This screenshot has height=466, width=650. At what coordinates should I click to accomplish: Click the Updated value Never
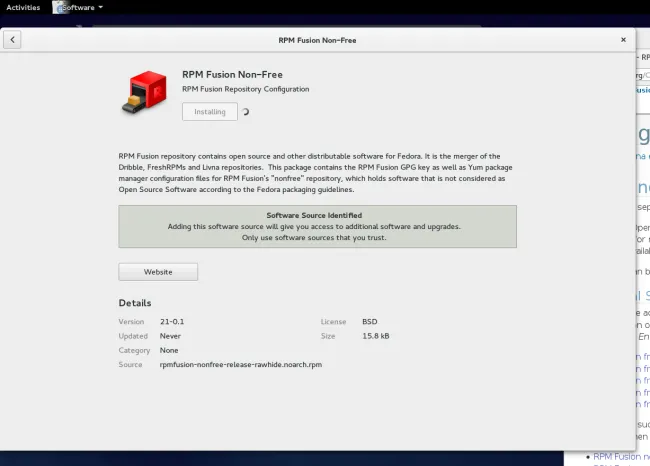[170, 336]
